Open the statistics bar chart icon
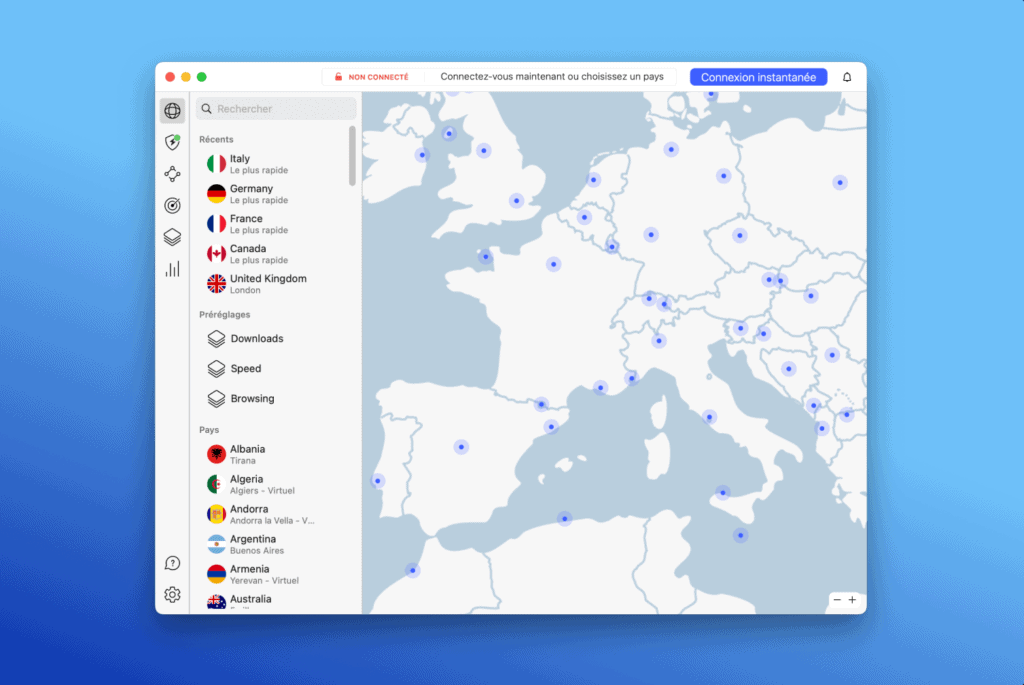Image resolution: width=1024 pixels, height=685 pixels. tap(172, 269)
